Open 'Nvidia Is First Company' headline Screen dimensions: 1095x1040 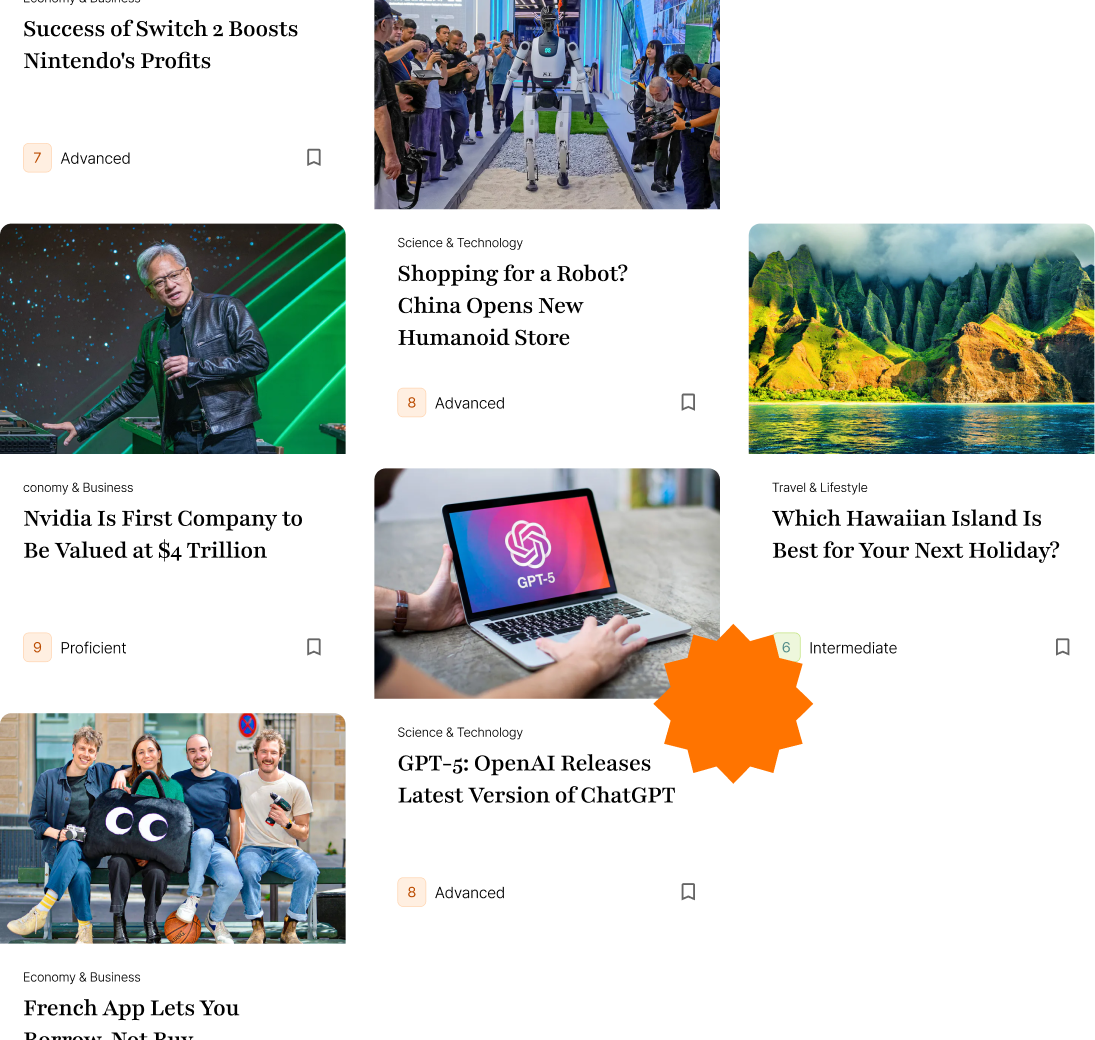coord(163,534)
